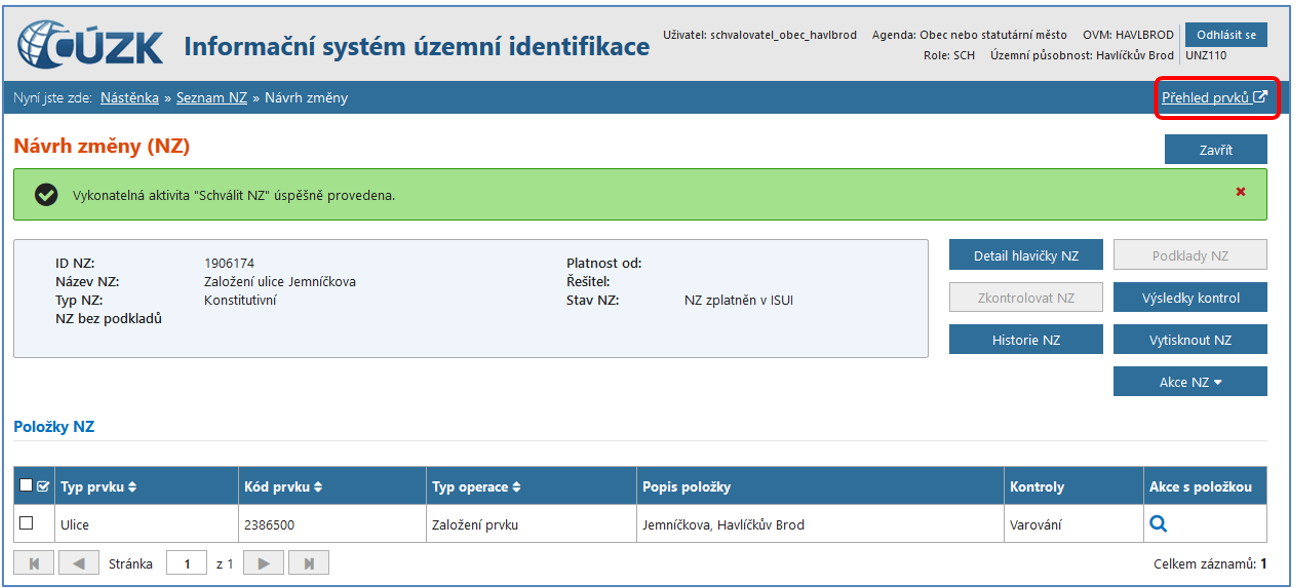Tick the checkbox for the Ulice row
1296x588 pixels.
pos(27,523)
